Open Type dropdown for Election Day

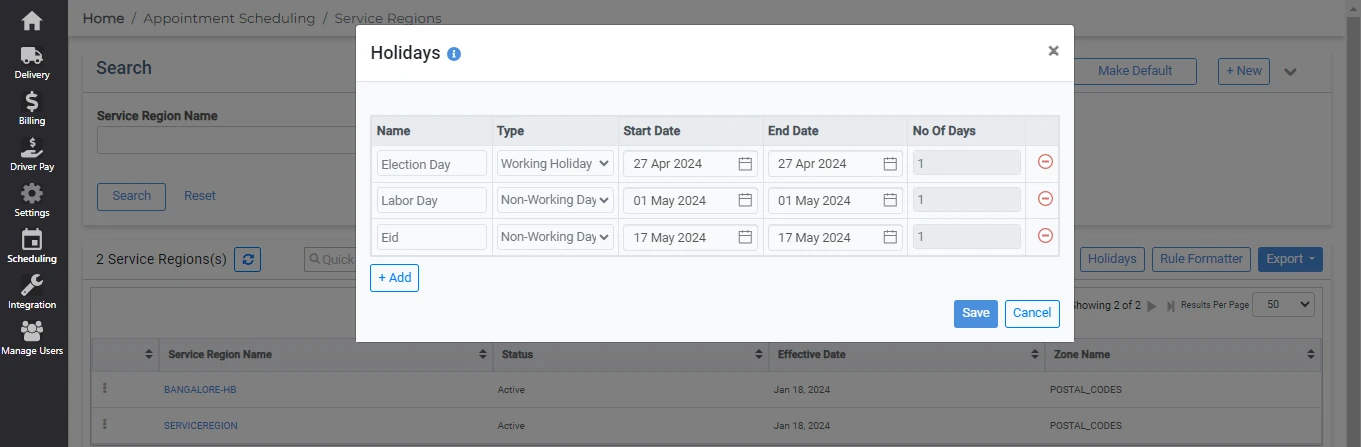click(x=555, y=163)
